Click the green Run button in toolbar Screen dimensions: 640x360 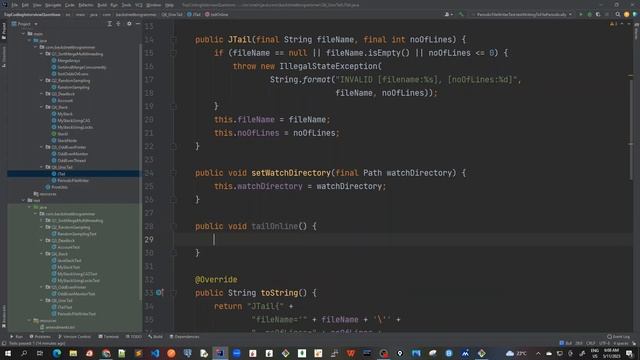tap(581, 14)
